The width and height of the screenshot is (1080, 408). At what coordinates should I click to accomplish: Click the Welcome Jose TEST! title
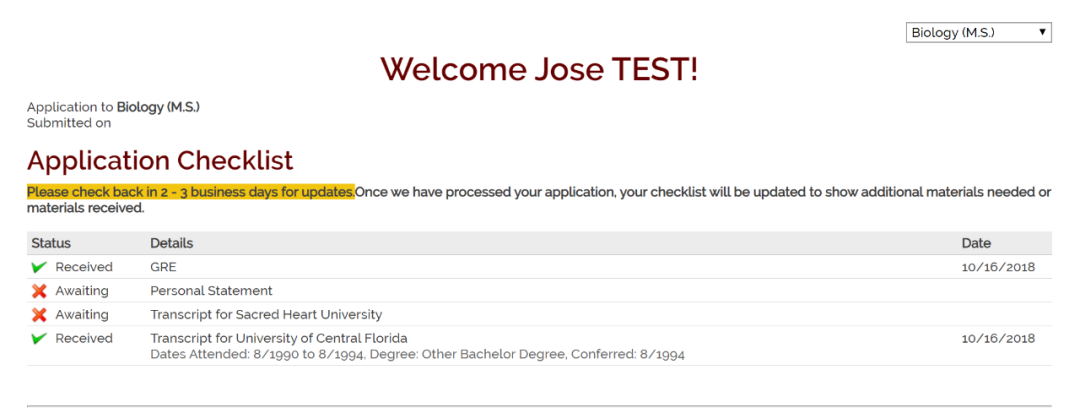pos(539,69)
